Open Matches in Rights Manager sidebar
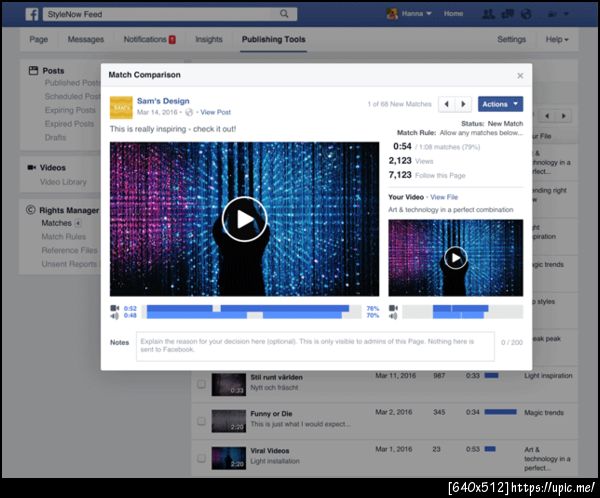Screen dimensions: 600x498 [57, 223]
